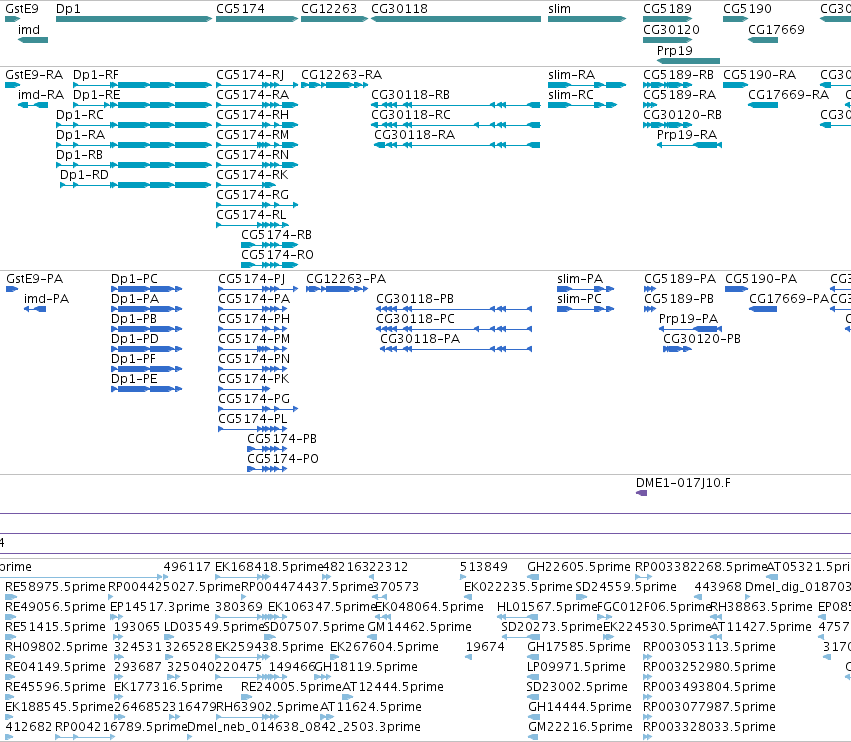This screenshot has width=851, height=742.
Task: Click the Dp1 gene glyph bar
Action: [134, 19]
